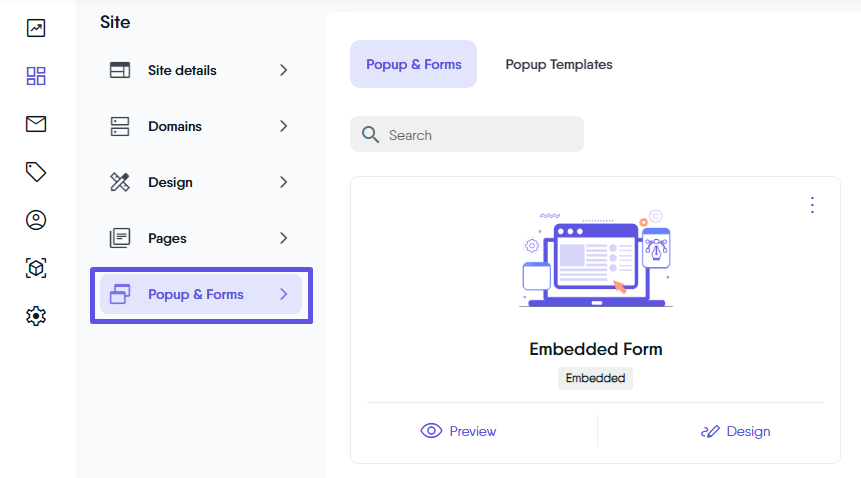Select Popup & Forms in site menu
The height and width of the screenshot is (478, 861).
[x=196, y=294]
